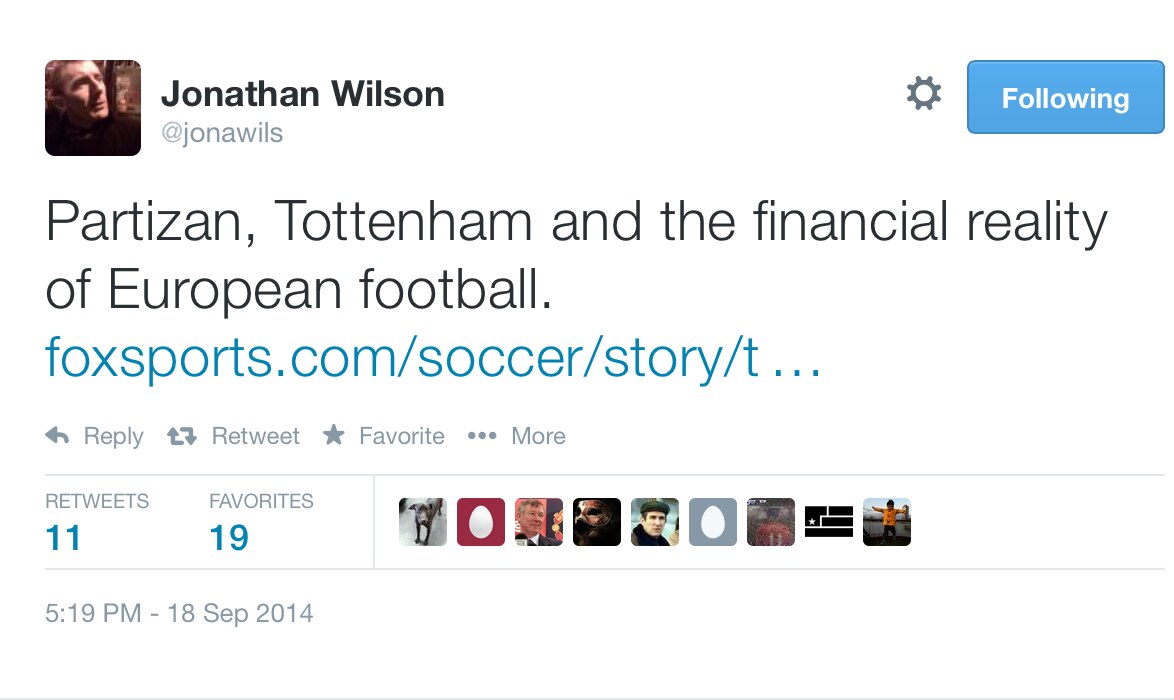The image size is (1174, 700).
Task: Click the Reply arrow icon
Action: pyautogui.click(x=58, y=436)
